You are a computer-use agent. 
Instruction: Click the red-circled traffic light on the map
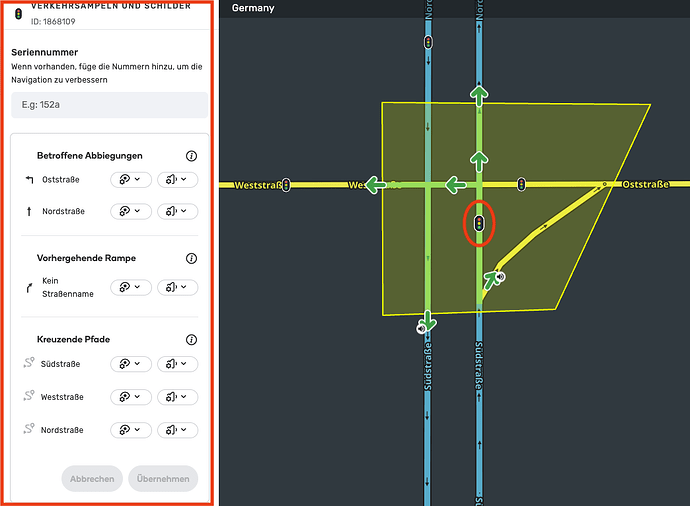click(479, 223)
